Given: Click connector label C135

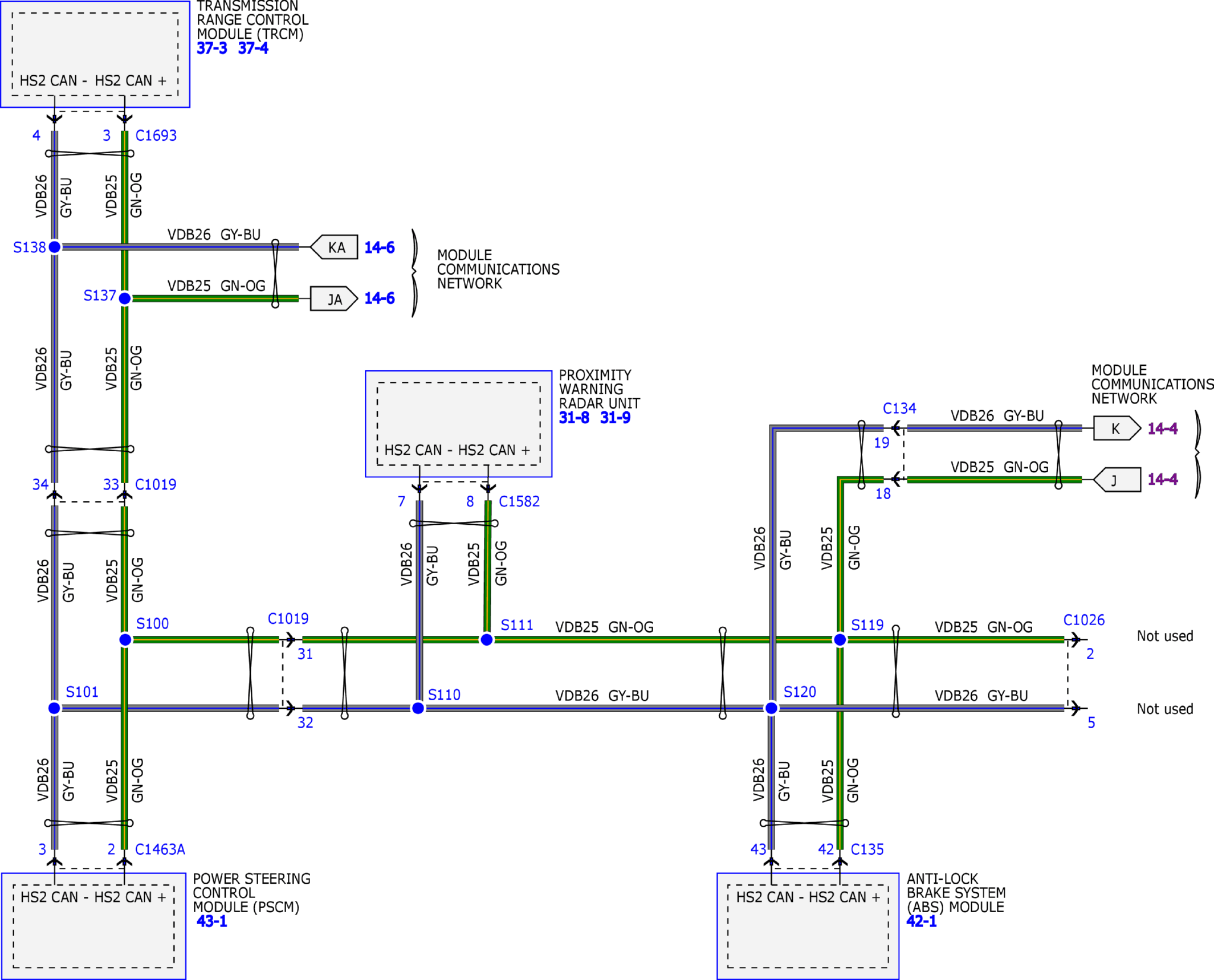Looking at the screenshot, I should point(867,850).
